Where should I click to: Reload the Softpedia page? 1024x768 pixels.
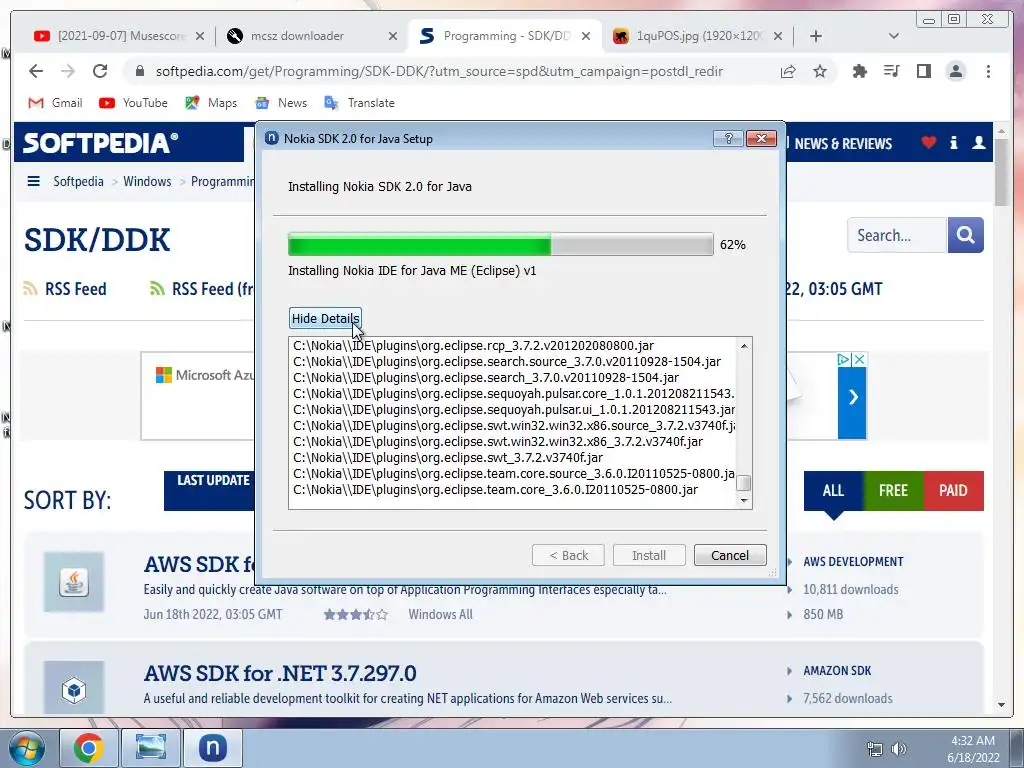pos(99,71)
